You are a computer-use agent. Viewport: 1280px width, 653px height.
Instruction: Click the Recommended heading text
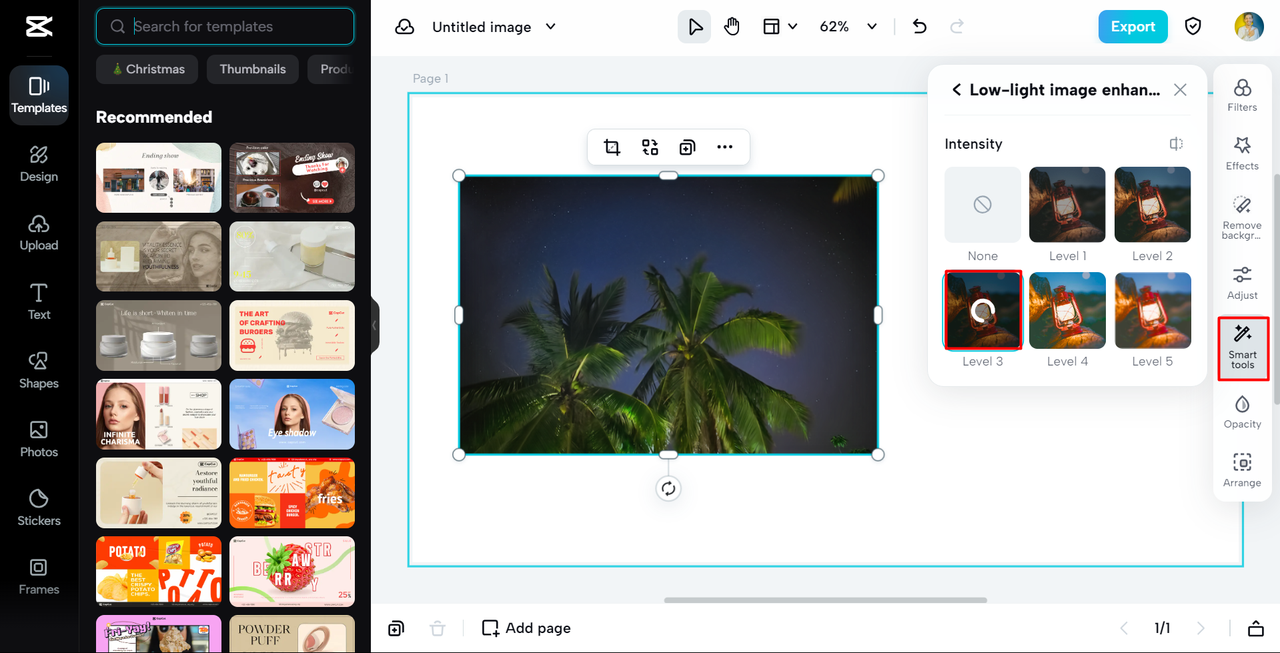click(154, 117)
